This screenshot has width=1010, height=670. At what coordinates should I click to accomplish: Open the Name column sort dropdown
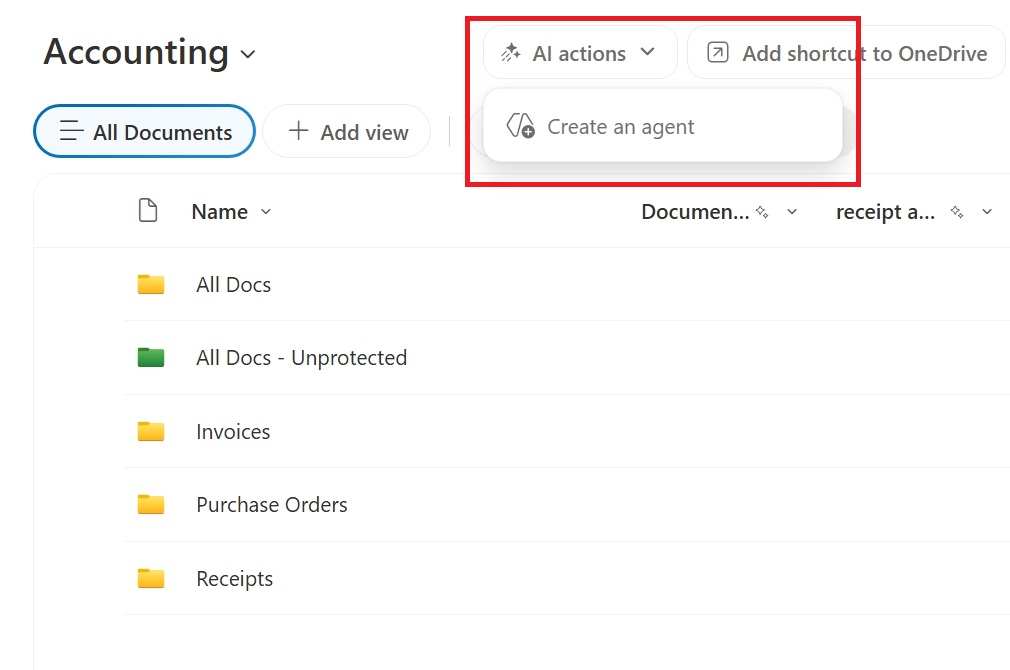265,212
